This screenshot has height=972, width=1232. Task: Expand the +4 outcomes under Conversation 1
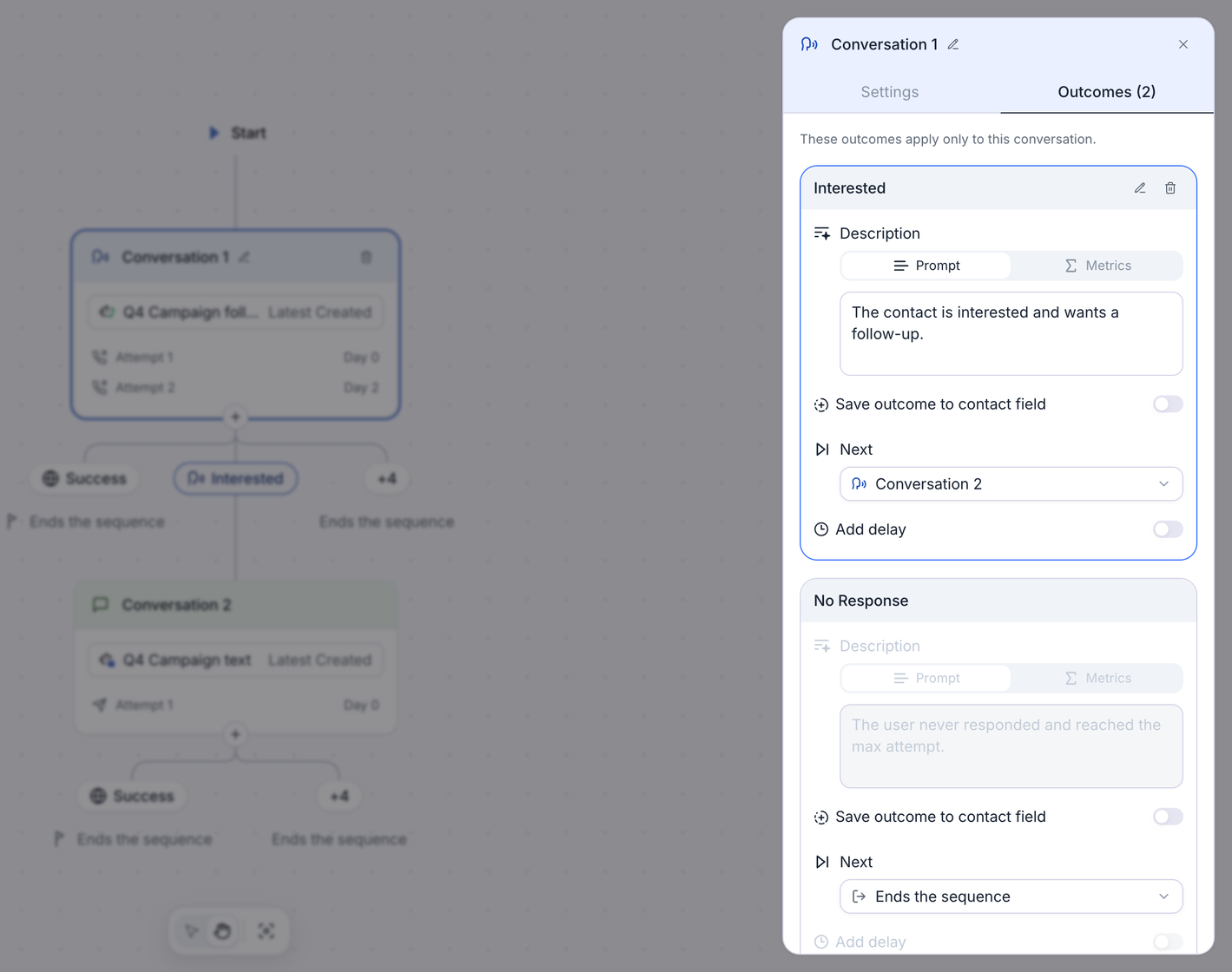tap(387, 478)
